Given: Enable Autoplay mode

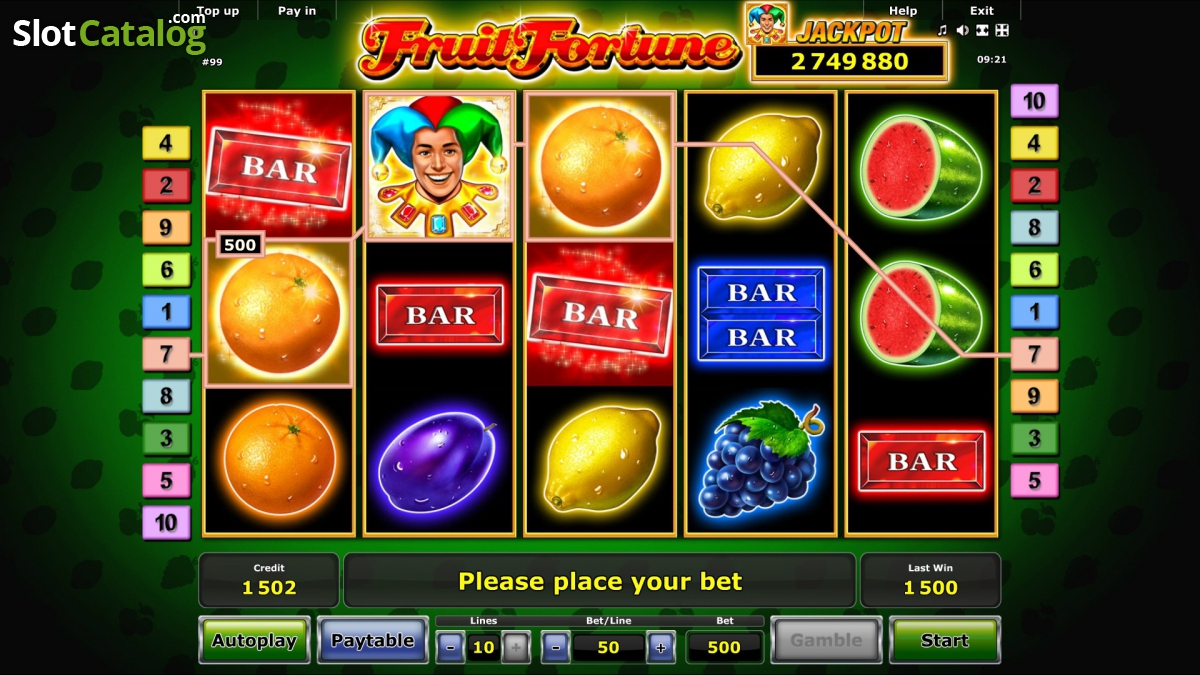Looking at the screenshot, I should click(x=254, y=640).
